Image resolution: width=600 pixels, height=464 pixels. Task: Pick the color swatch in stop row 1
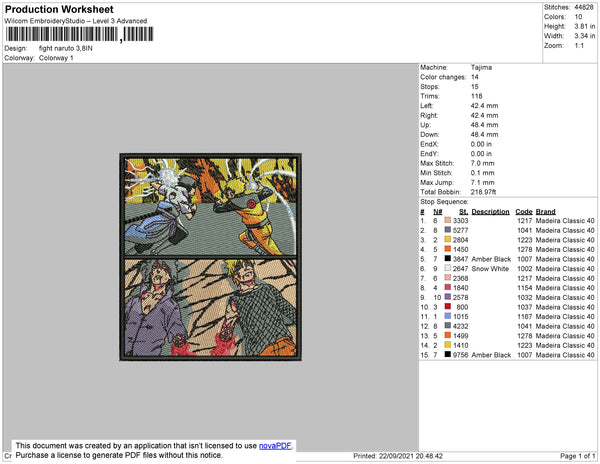448,220
